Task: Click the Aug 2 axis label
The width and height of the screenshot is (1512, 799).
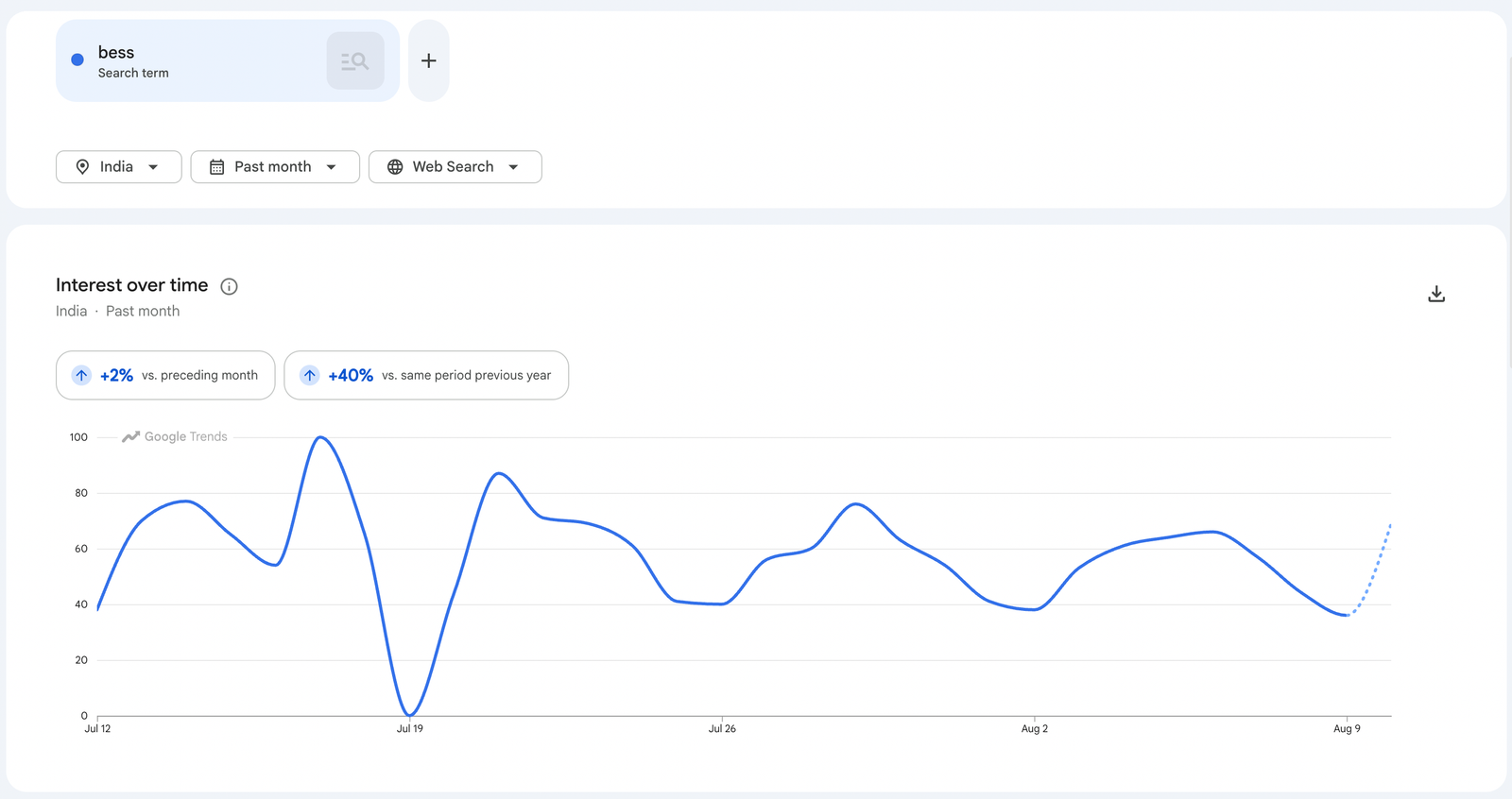Action: 1035,728
